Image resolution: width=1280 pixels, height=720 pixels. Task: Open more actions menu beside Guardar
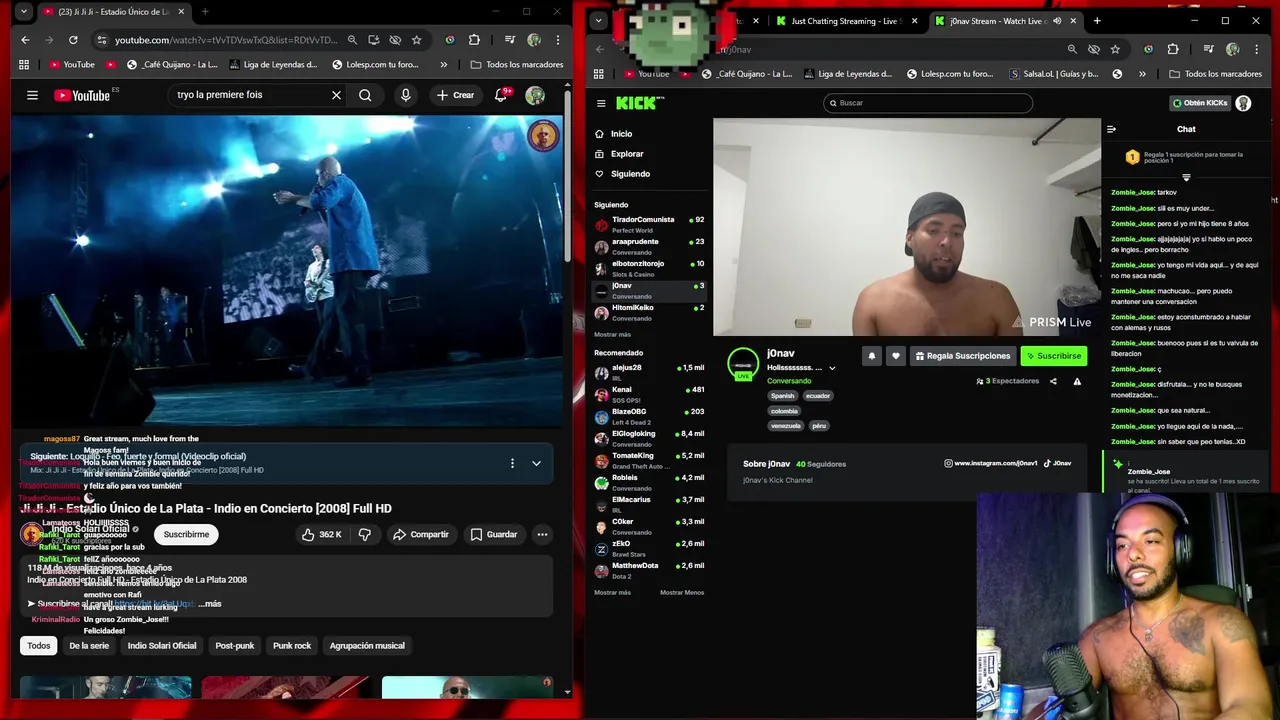(542, 534)
